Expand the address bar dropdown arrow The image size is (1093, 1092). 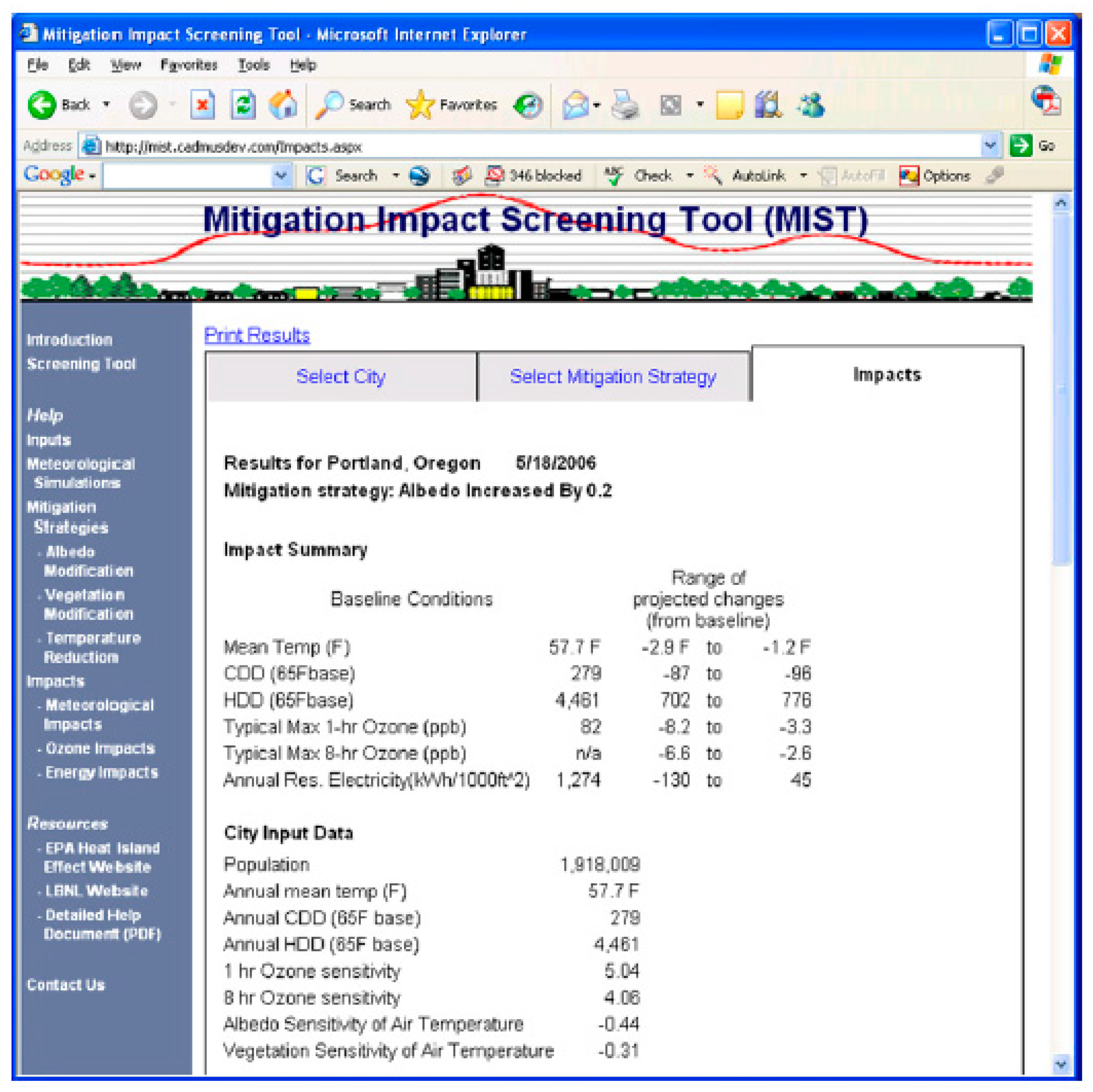(x=990, y=146)
